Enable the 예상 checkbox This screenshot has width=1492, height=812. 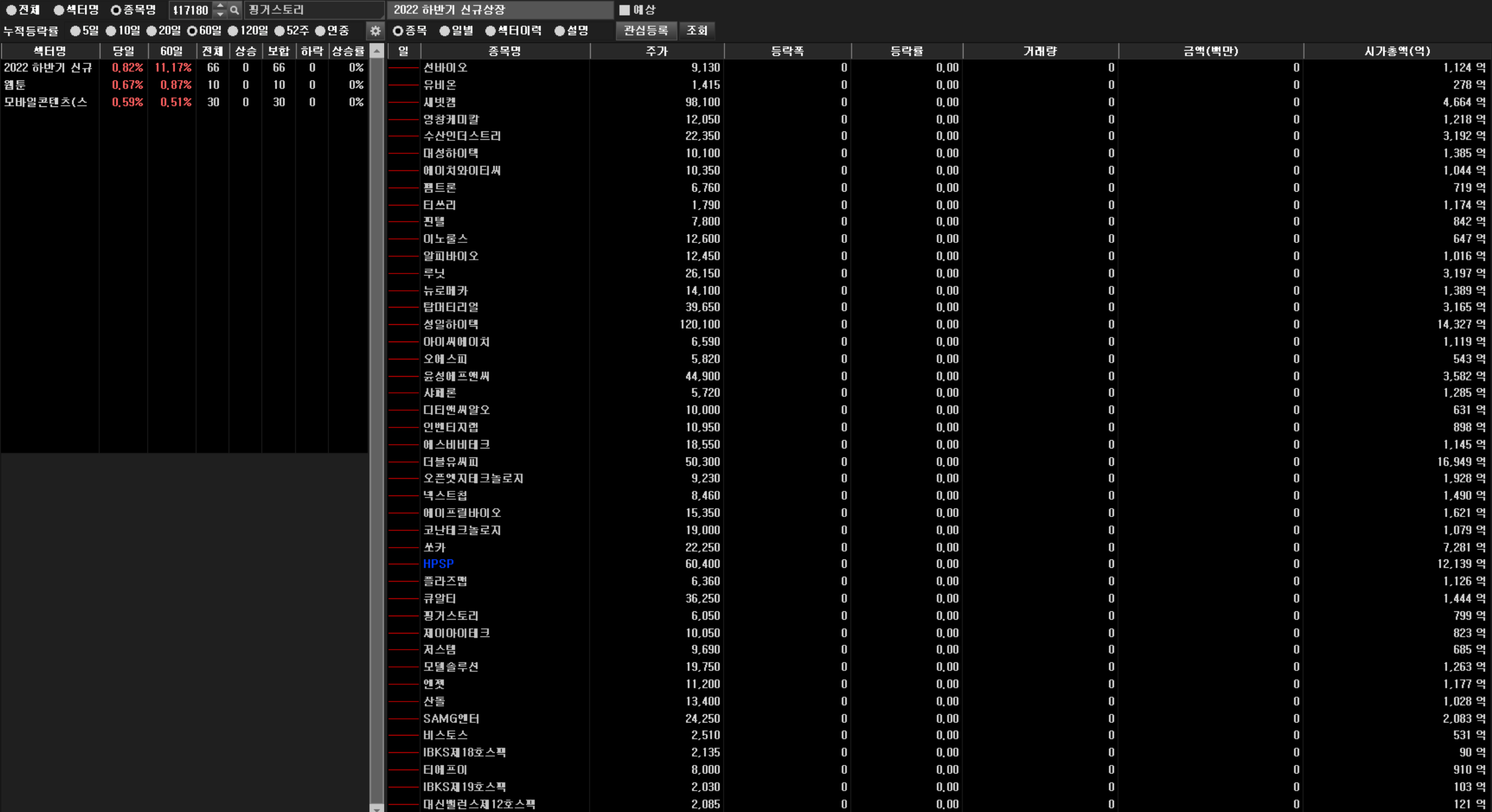624,10
